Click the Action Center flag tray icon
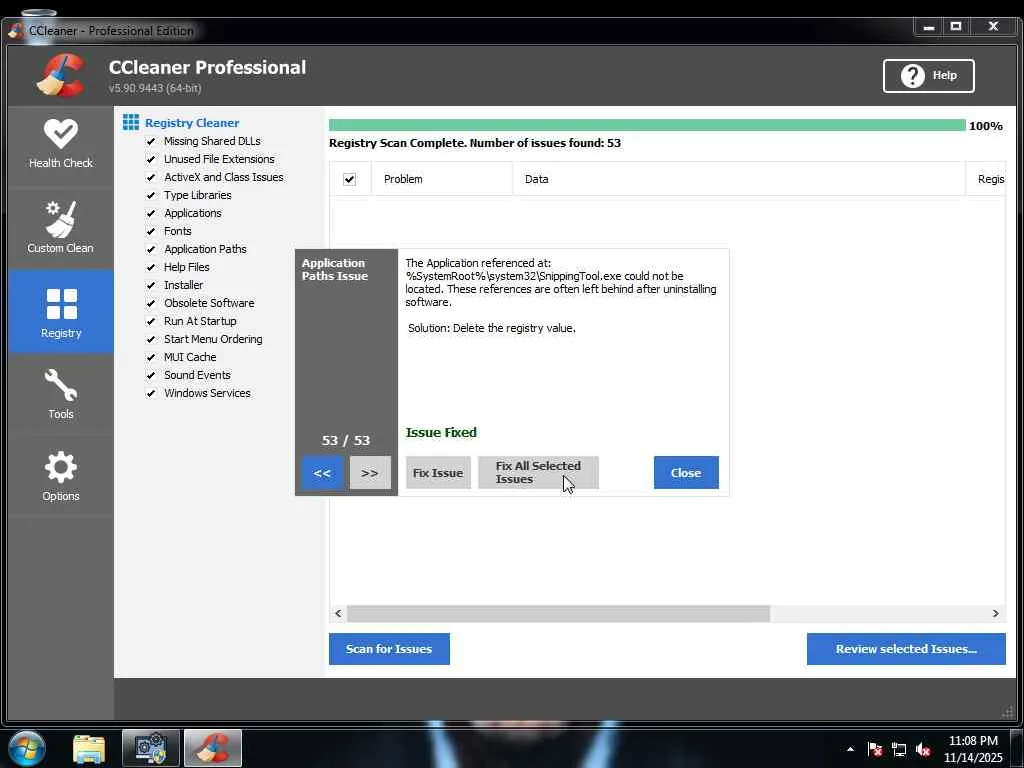Image resolution: width=1024 pixels, height=768 pixels. click(x=874, y=749)
